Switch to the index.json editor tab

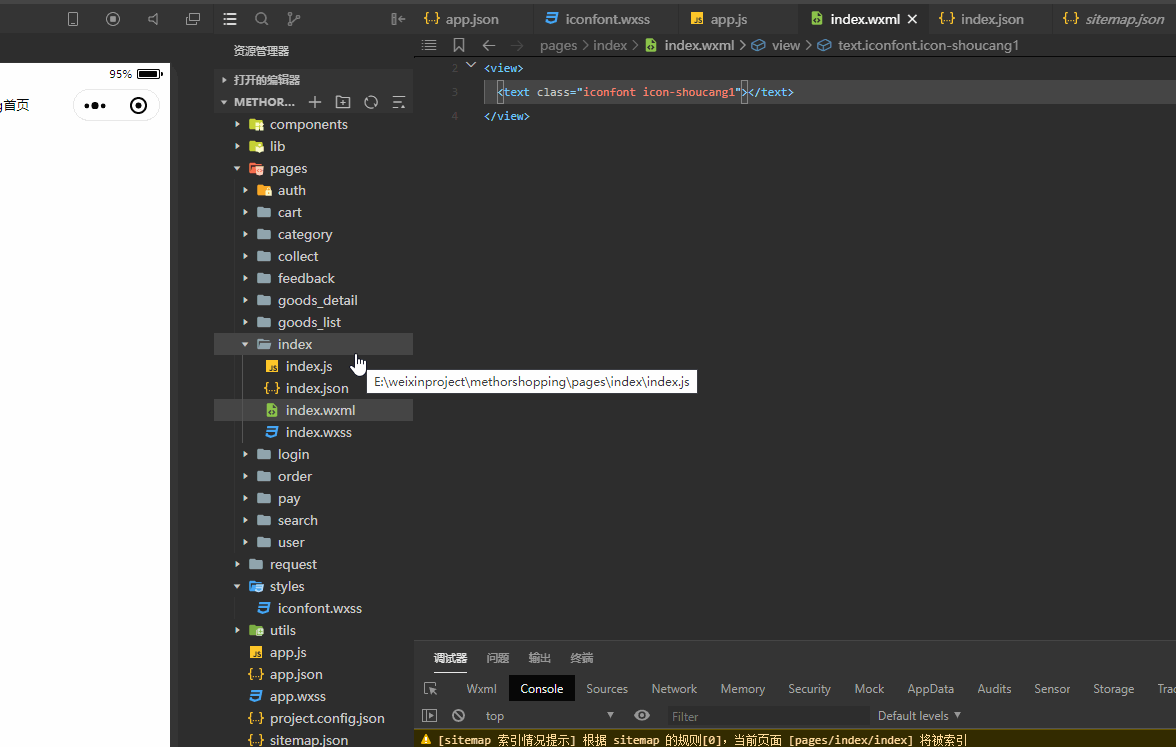click(992, 19)
